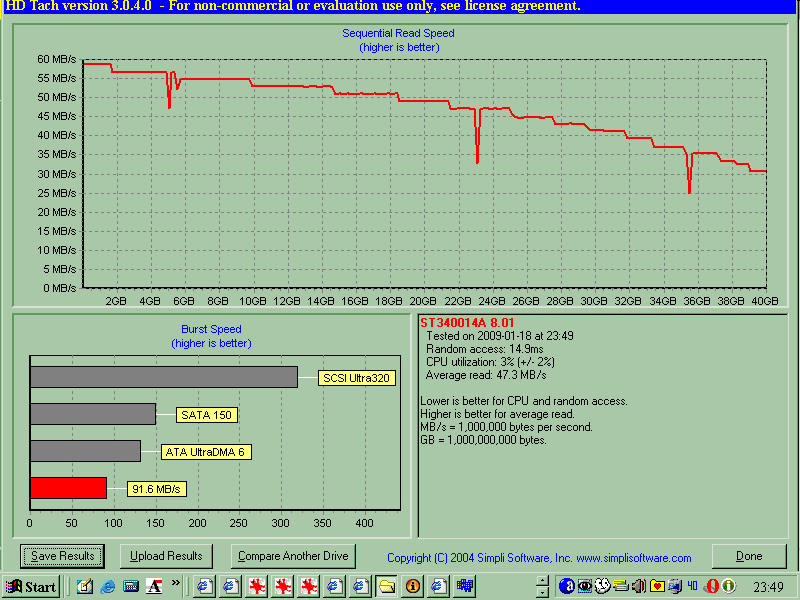This screenshot has height=600, width=800.
Task: Switch to the orange info taskbar window
Action: [413, 586]
